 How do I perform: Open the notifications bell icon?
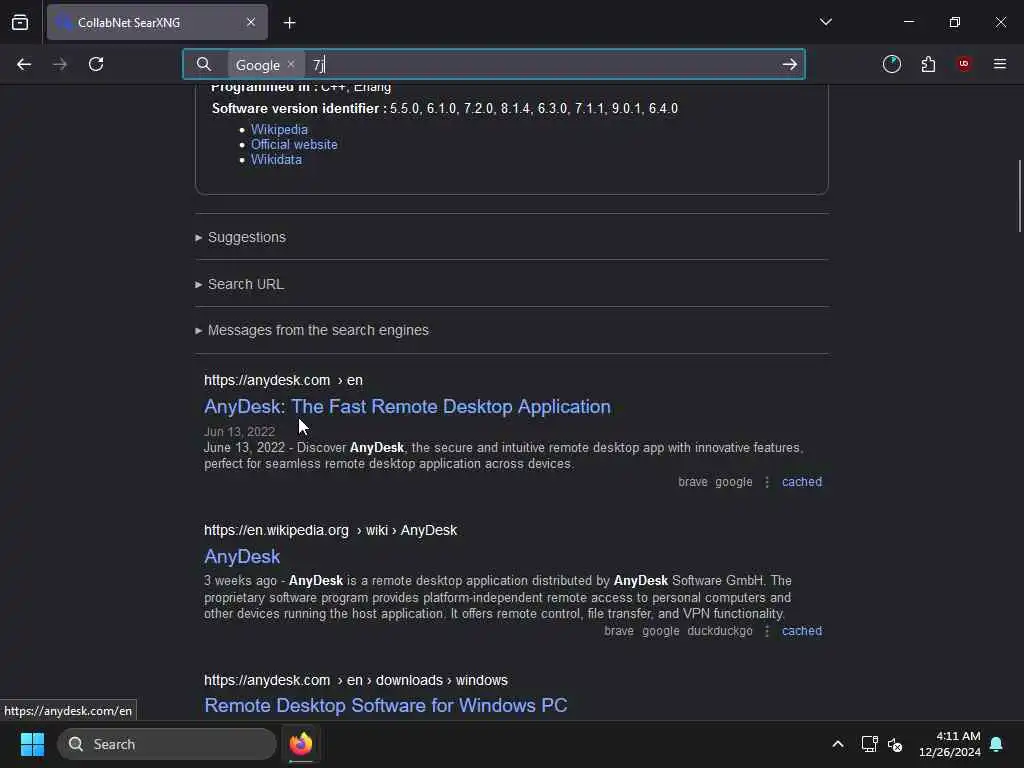tap(996, 744)
